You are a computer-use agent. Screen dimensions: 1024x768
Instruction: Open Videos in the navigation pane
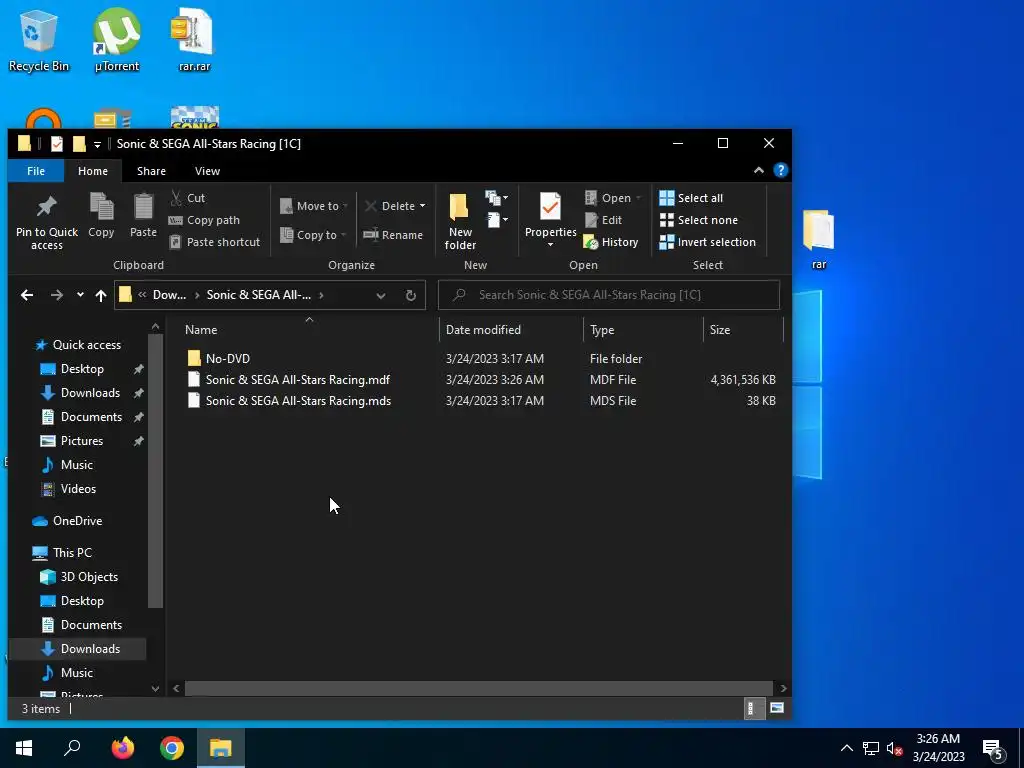pyautogui.click(x=78, y=489)
